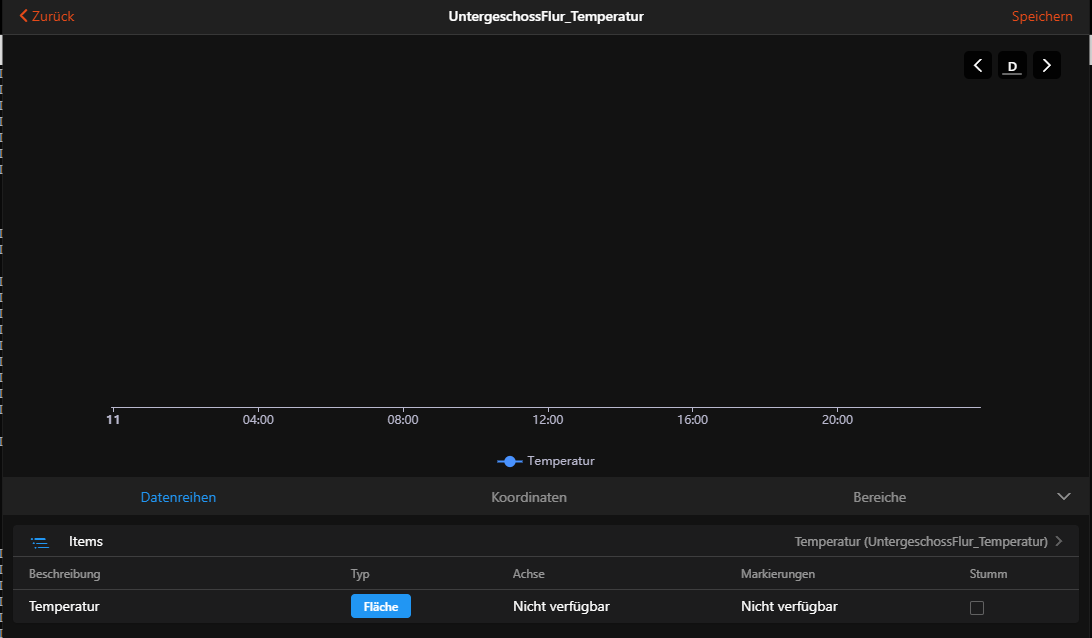Select the next day arrow

[1046, 64]
